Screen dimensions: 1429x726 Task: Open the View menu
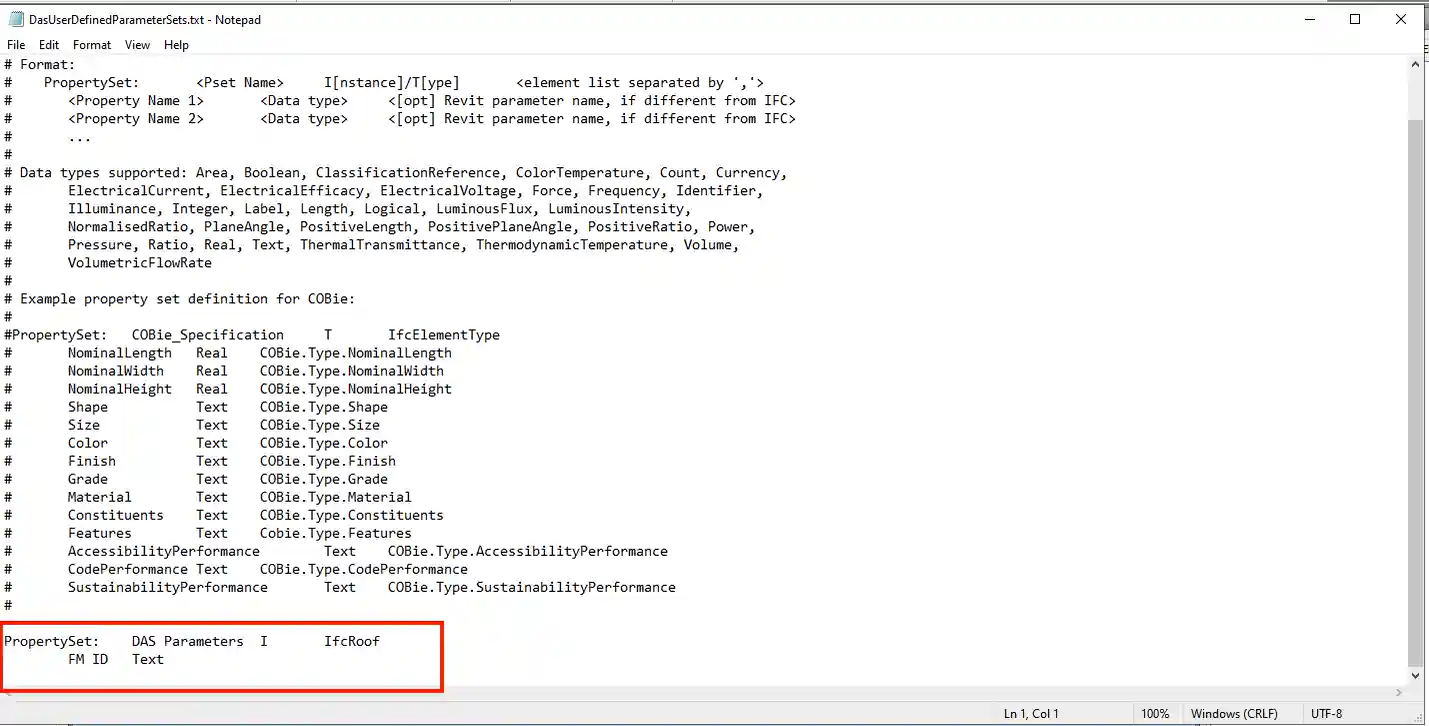tap(137, 44)
